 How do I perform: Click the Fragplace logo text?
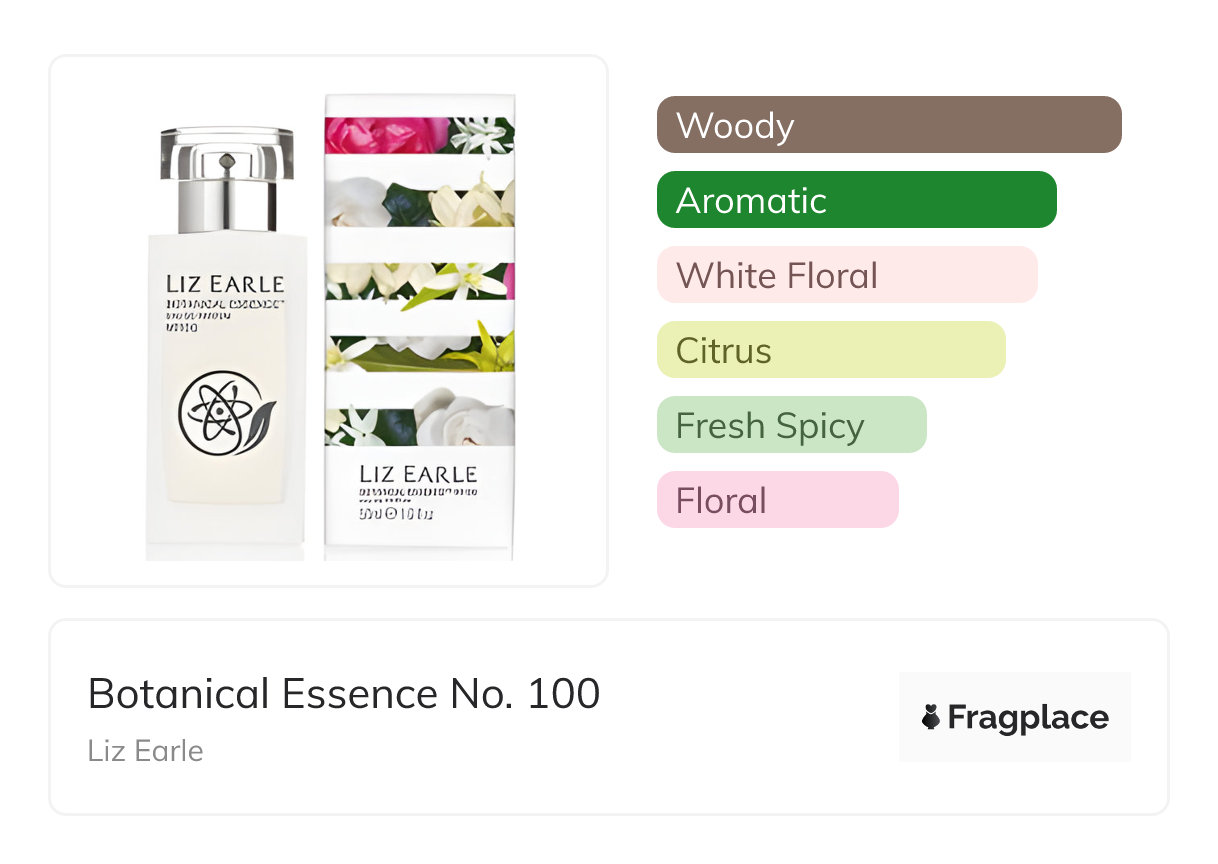pyautogui.click(x=1028, y=717)
